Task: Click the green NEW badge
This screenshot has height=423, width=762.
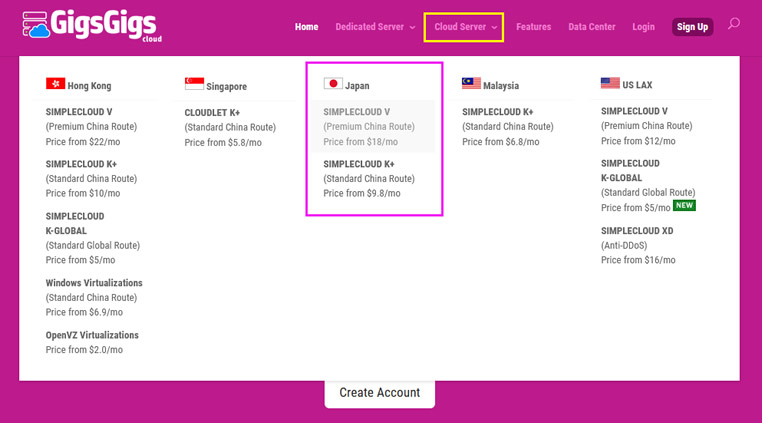Action: click(684, 205)
